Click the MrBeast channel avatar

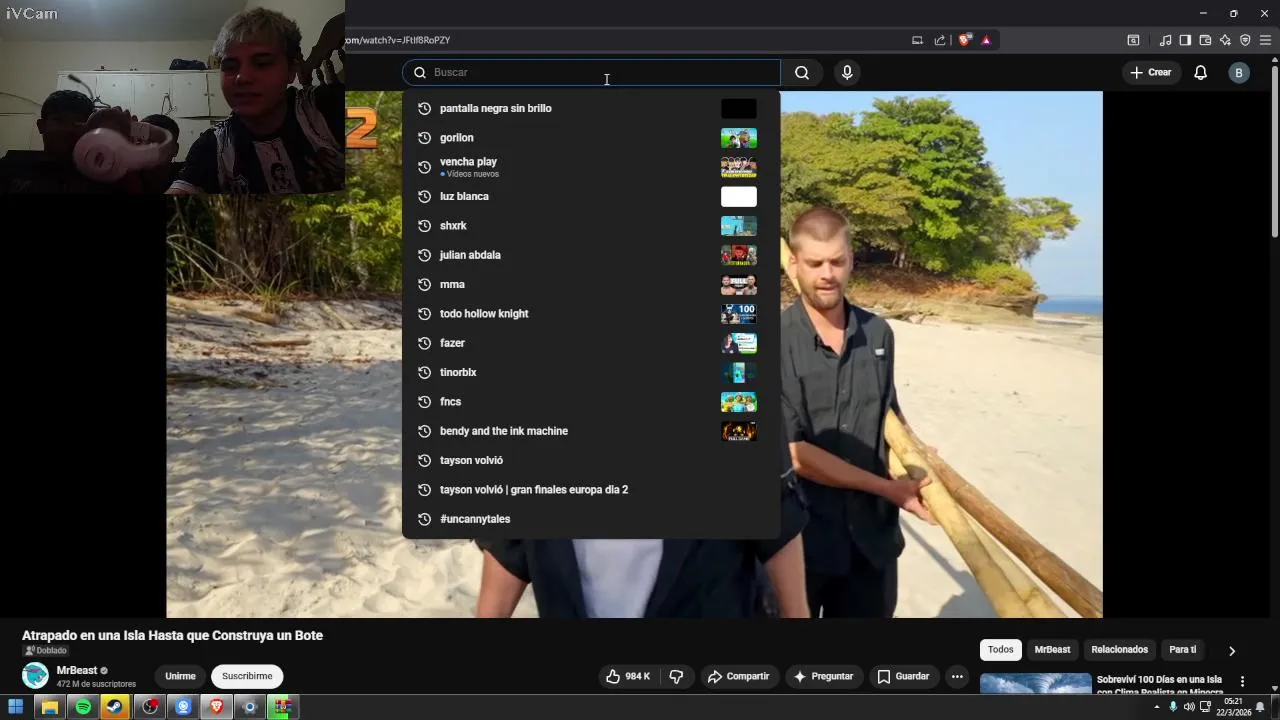click(35, 676)
